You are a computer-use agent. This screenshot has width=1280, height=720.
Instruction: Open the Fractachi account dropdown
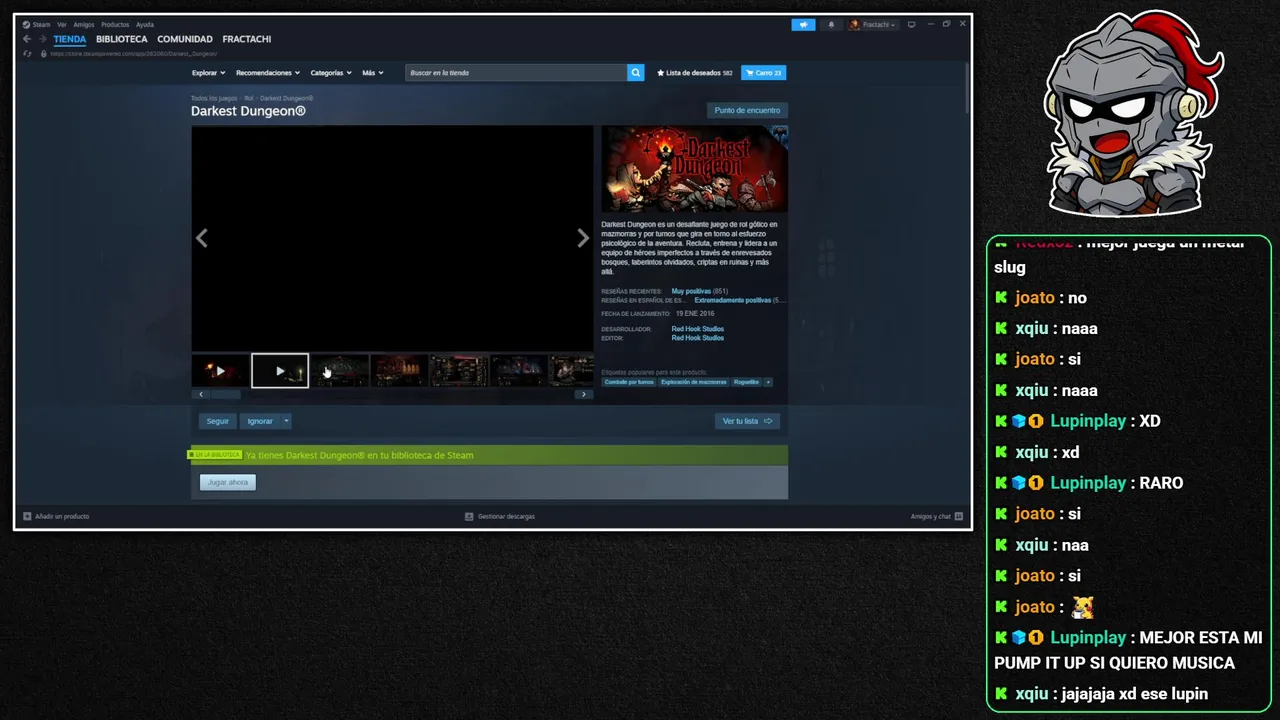pyautogui.click(x=873, y=25)
